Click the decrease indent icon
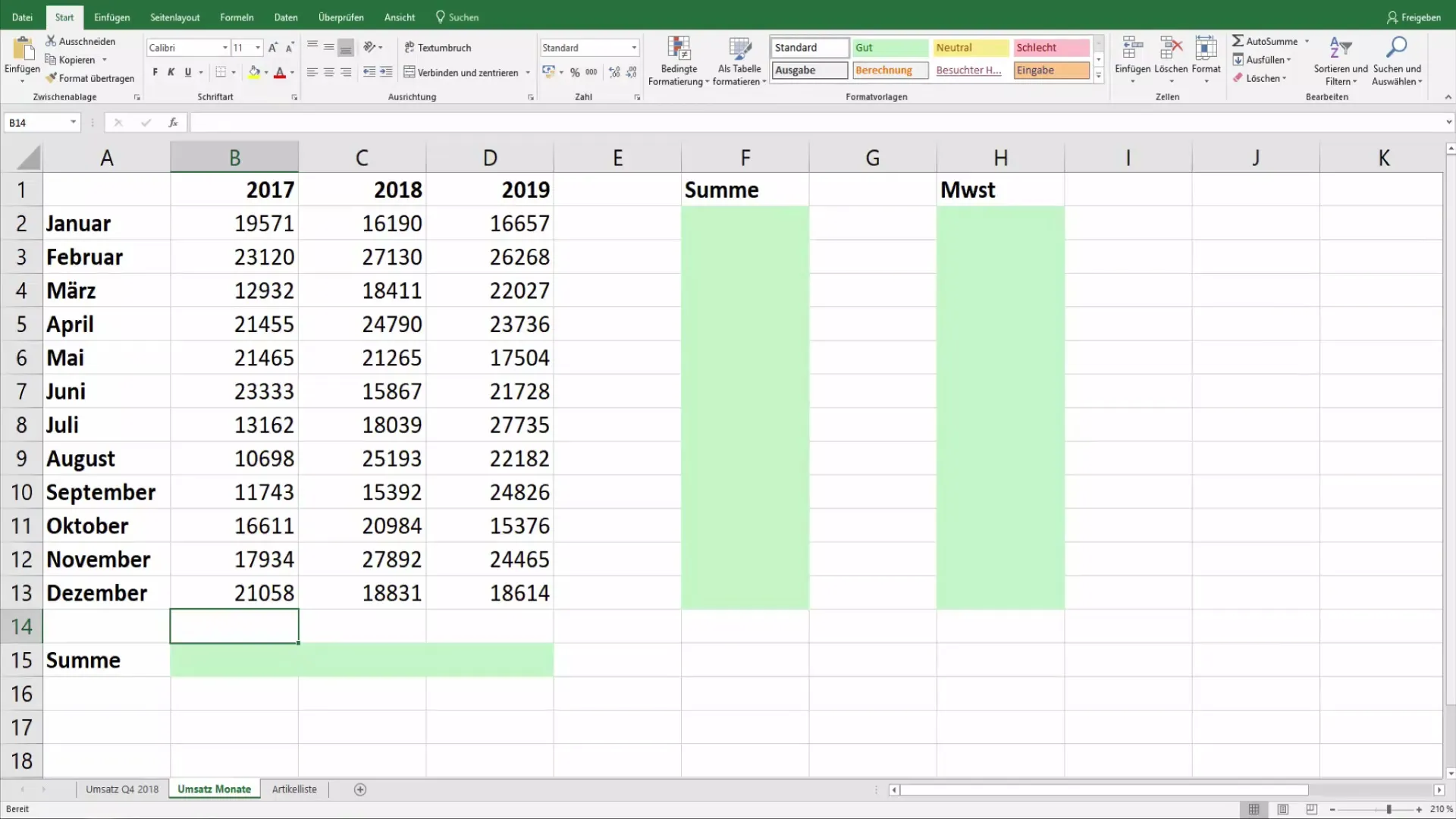 point(369,72)
